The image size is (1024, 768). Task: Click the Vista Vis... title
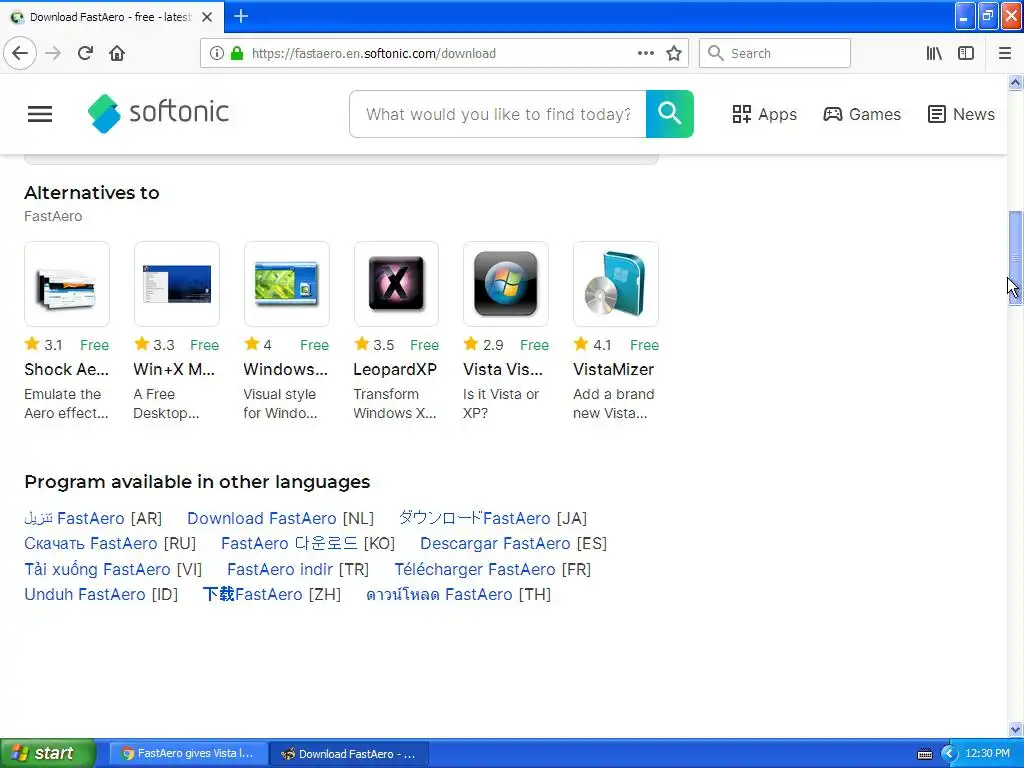503,370
